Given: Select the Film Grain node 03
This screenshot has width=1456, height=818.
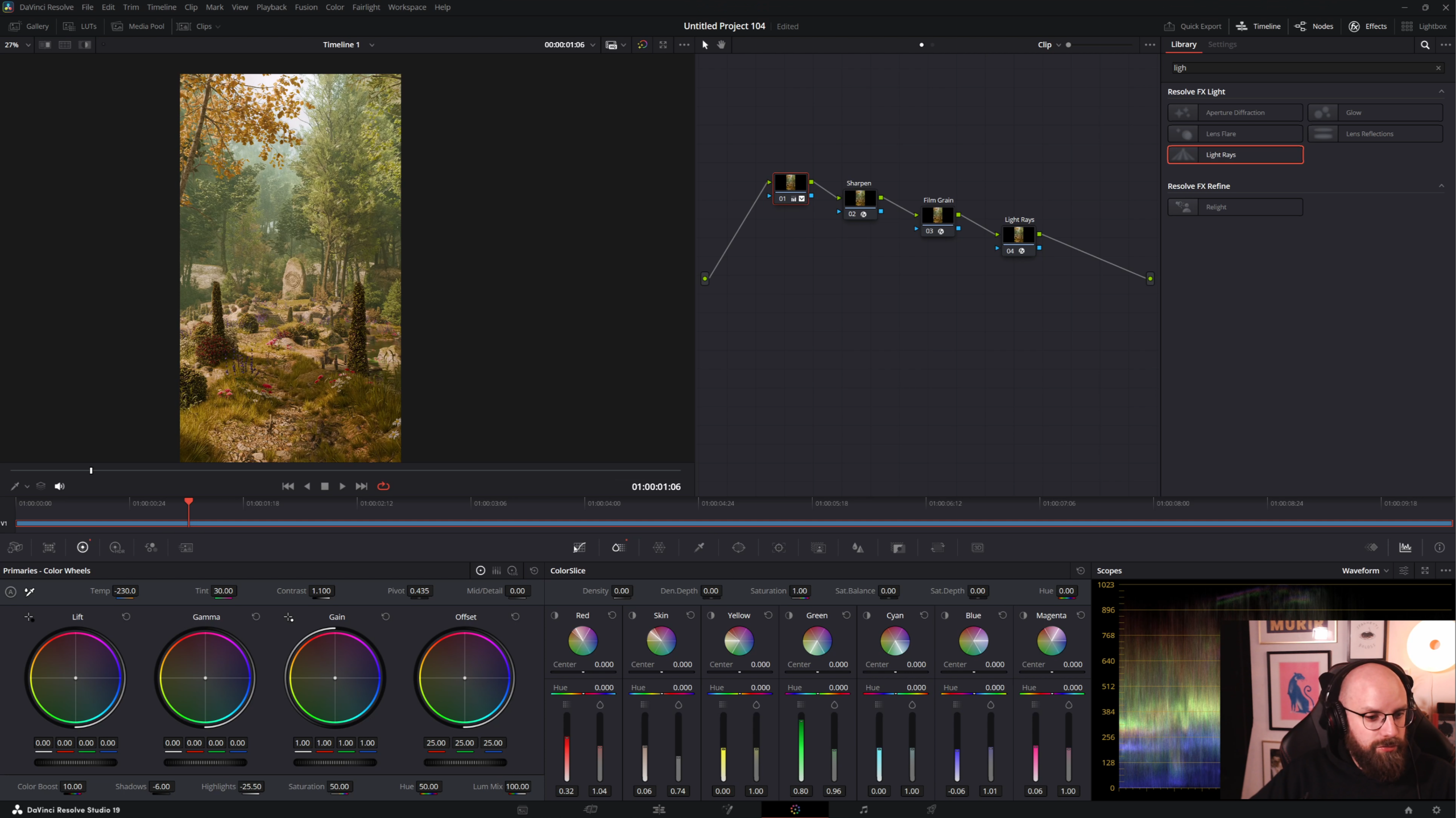Looking at the screenshot, I should [937, 216].
